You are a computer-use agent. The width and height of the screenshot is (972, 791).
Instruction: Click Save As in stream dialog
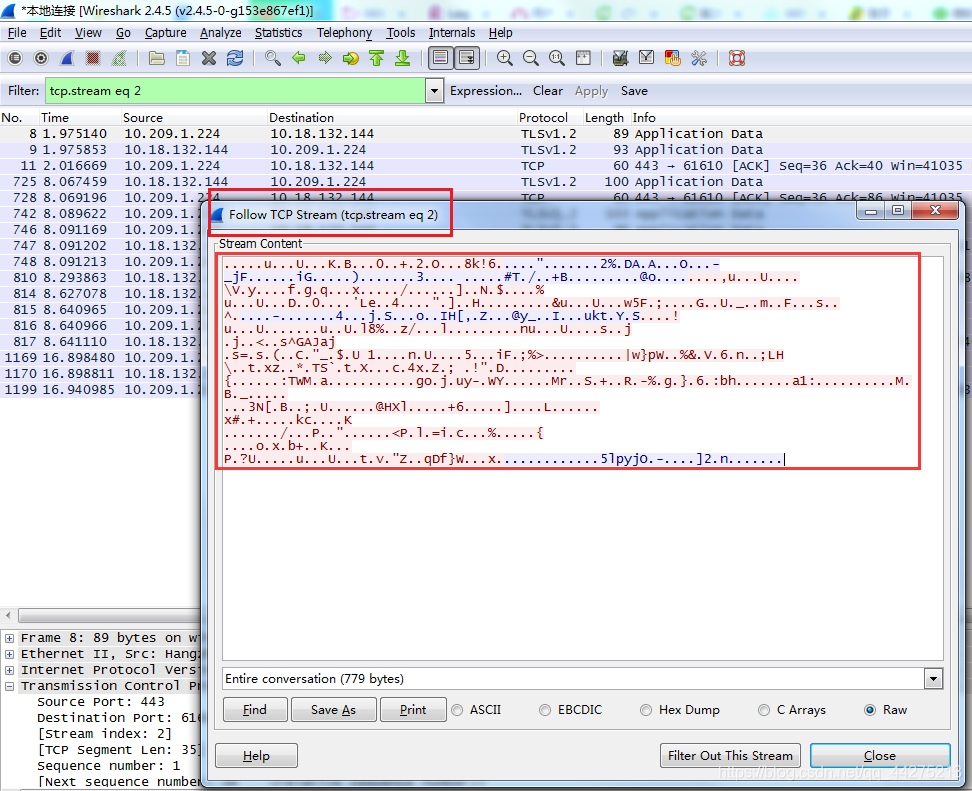[334, 710]
